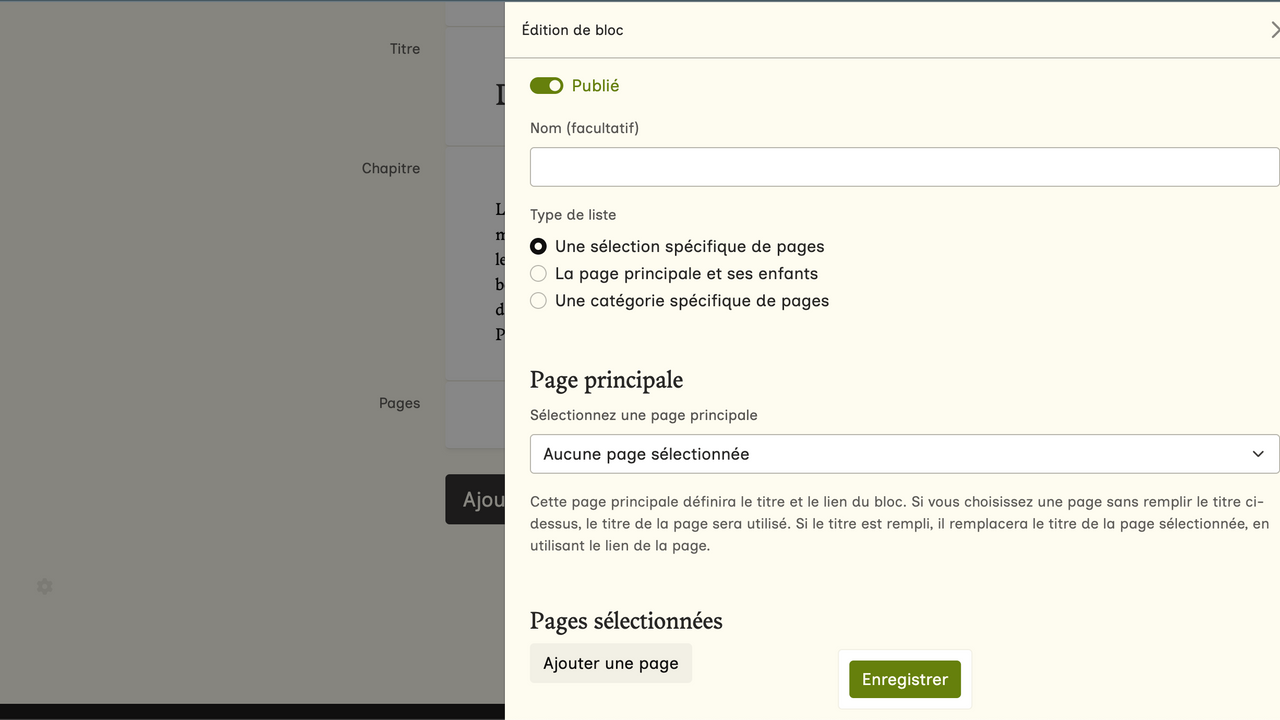Select 'Une sélection spécifique de pages' radio

[538, 246]
